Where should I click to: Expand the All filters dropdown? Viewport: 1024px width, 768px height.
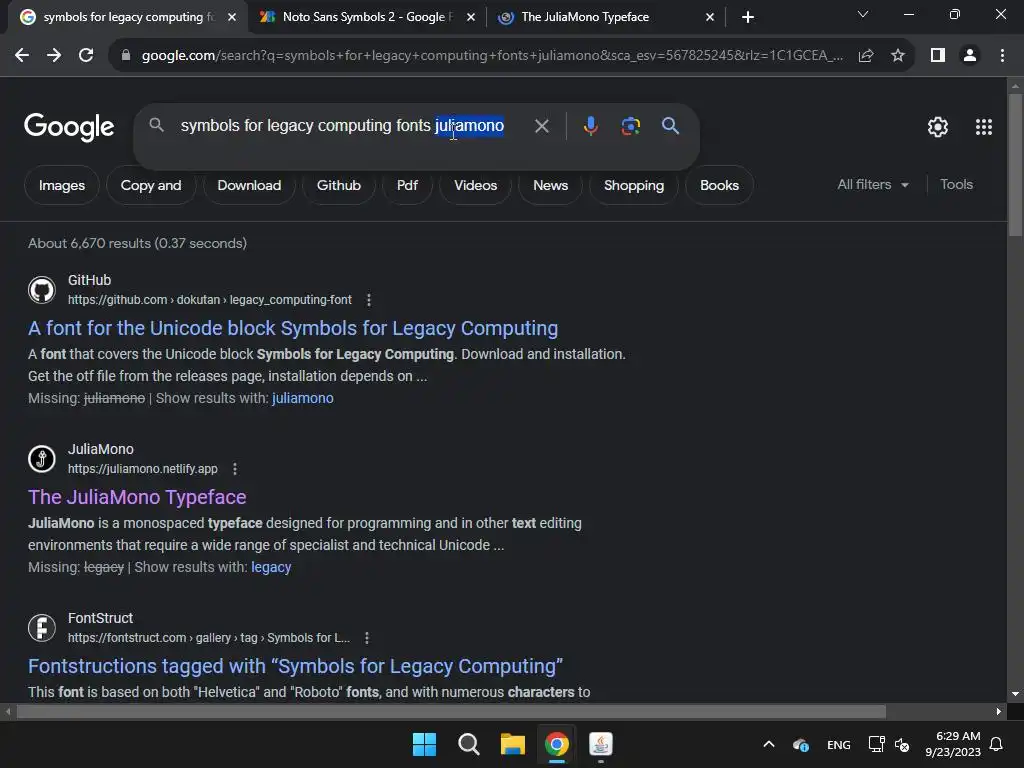pyautogui.click(x=873, y=185)
